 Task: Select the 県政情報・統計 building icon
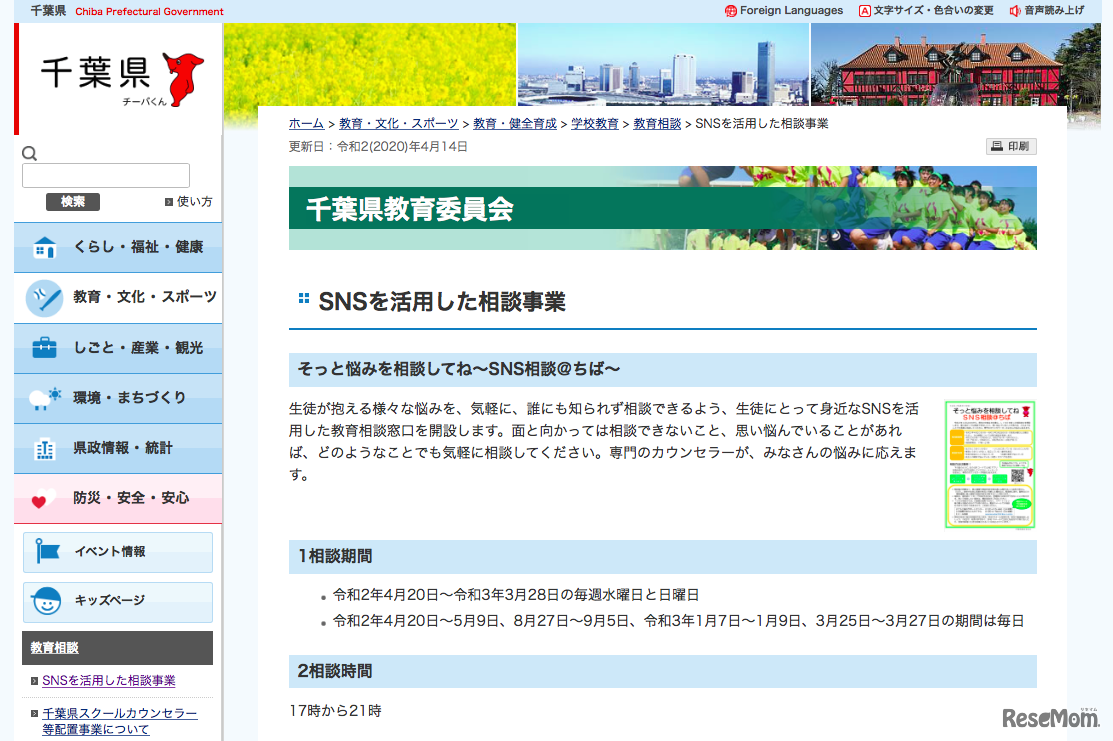click(42, 447)
